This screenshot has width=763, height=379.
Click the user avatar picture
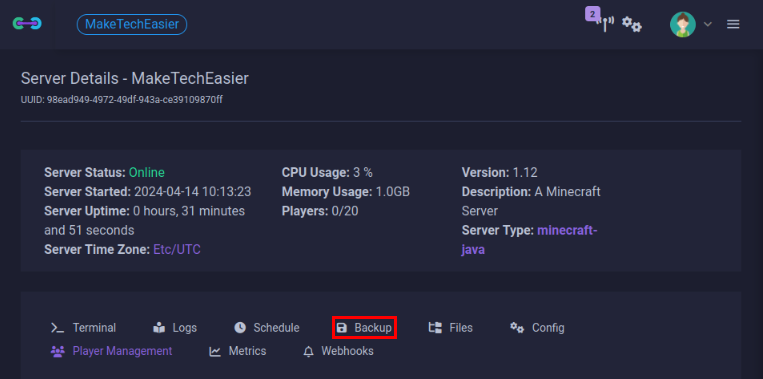[683, 24]
